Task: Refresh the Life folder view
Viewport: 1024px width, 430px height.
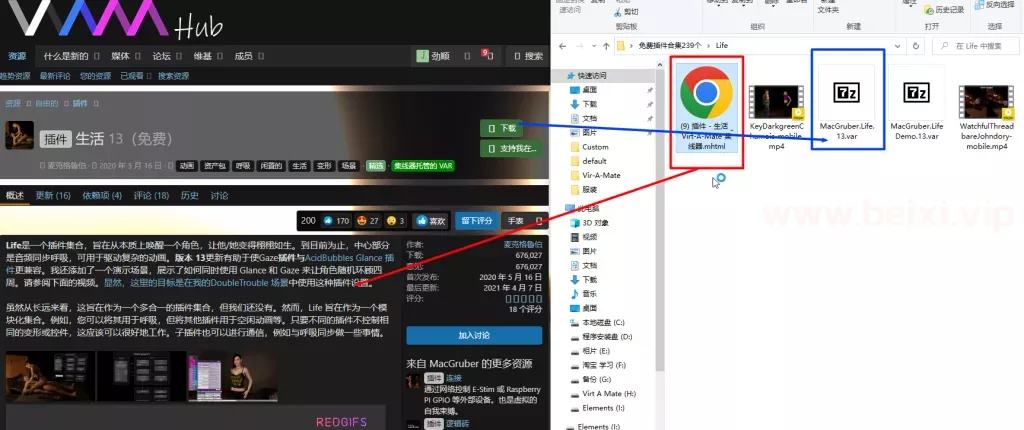Action: tap(916, 46)
